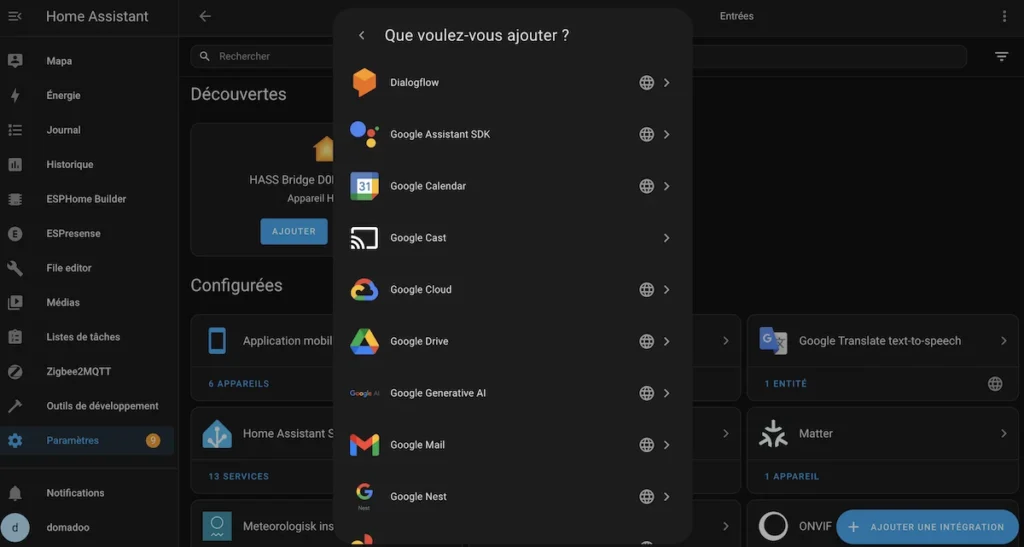Open Mapa in the sidebar
The image size is (1024, 547).
coord(87,61)
